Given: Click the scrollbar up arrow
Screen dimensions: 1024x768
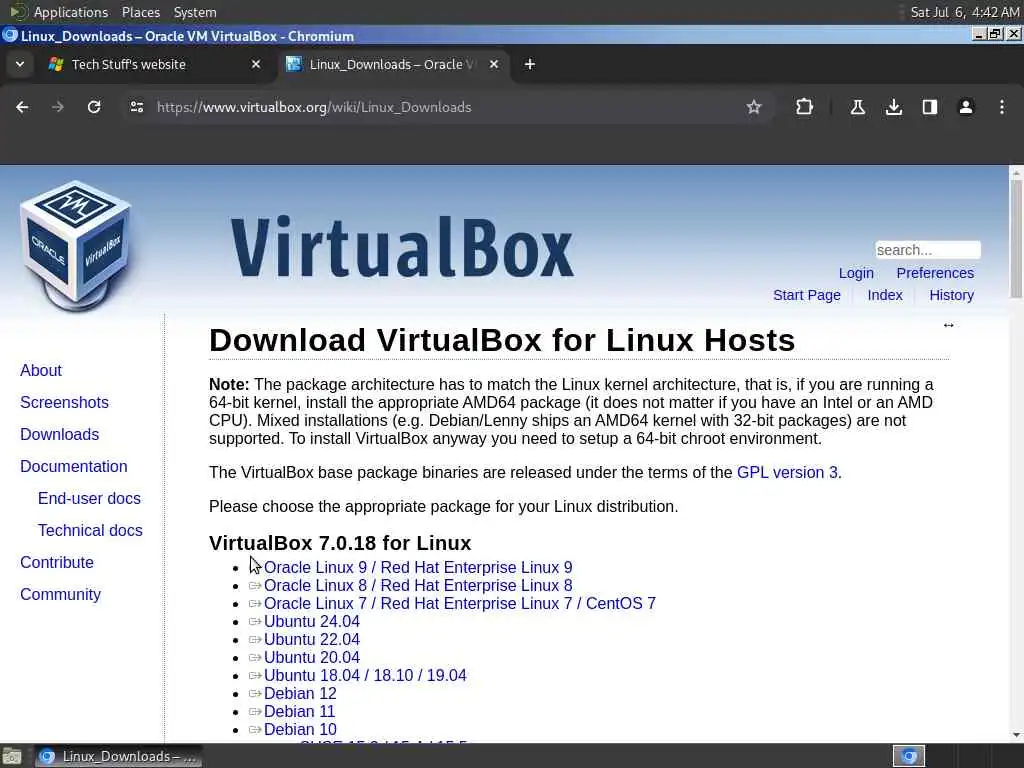Looking at the screenshot, I should coord(1016,173).
